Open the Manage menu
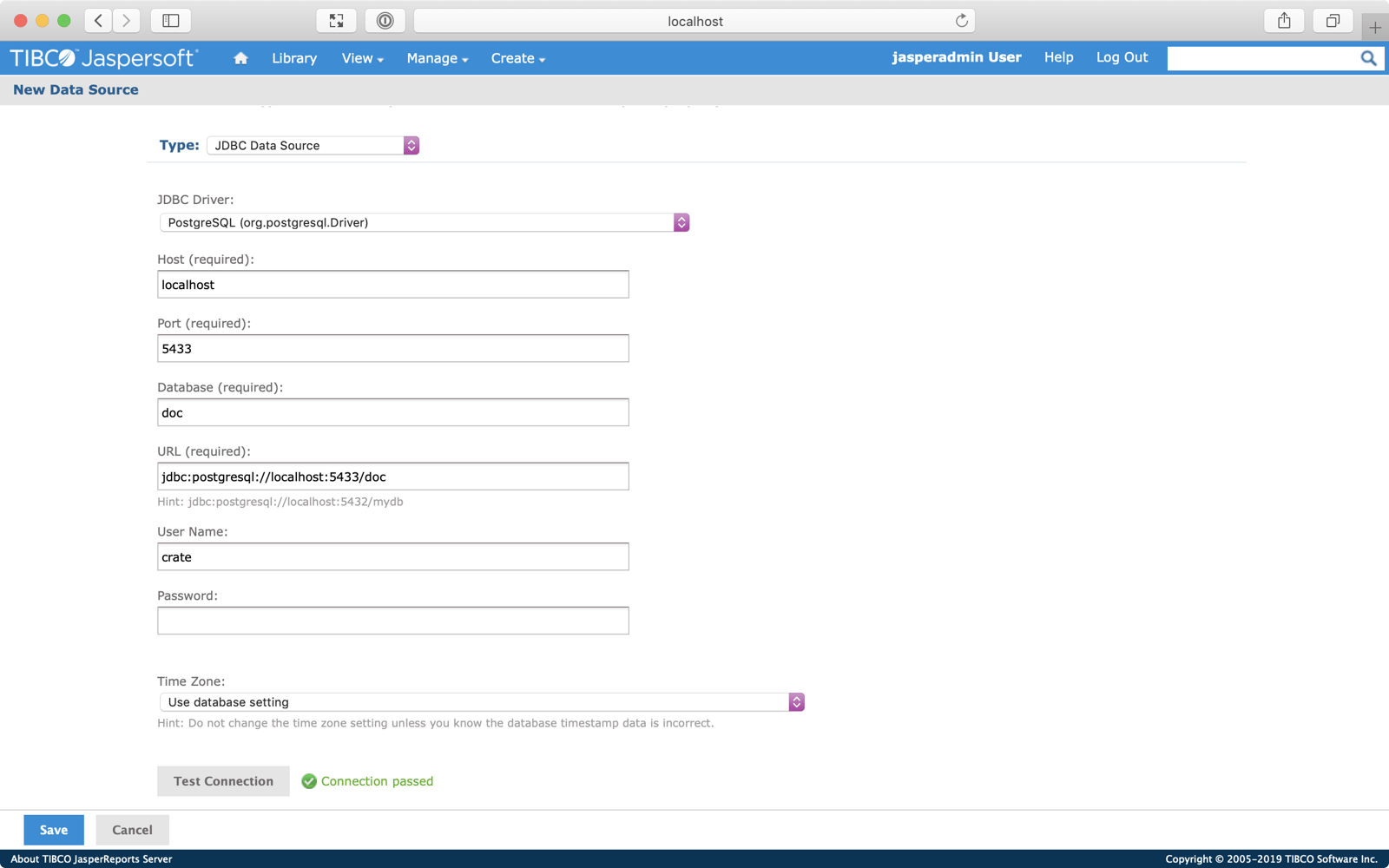The image size is (1389, 868). [x=437, y=58]
